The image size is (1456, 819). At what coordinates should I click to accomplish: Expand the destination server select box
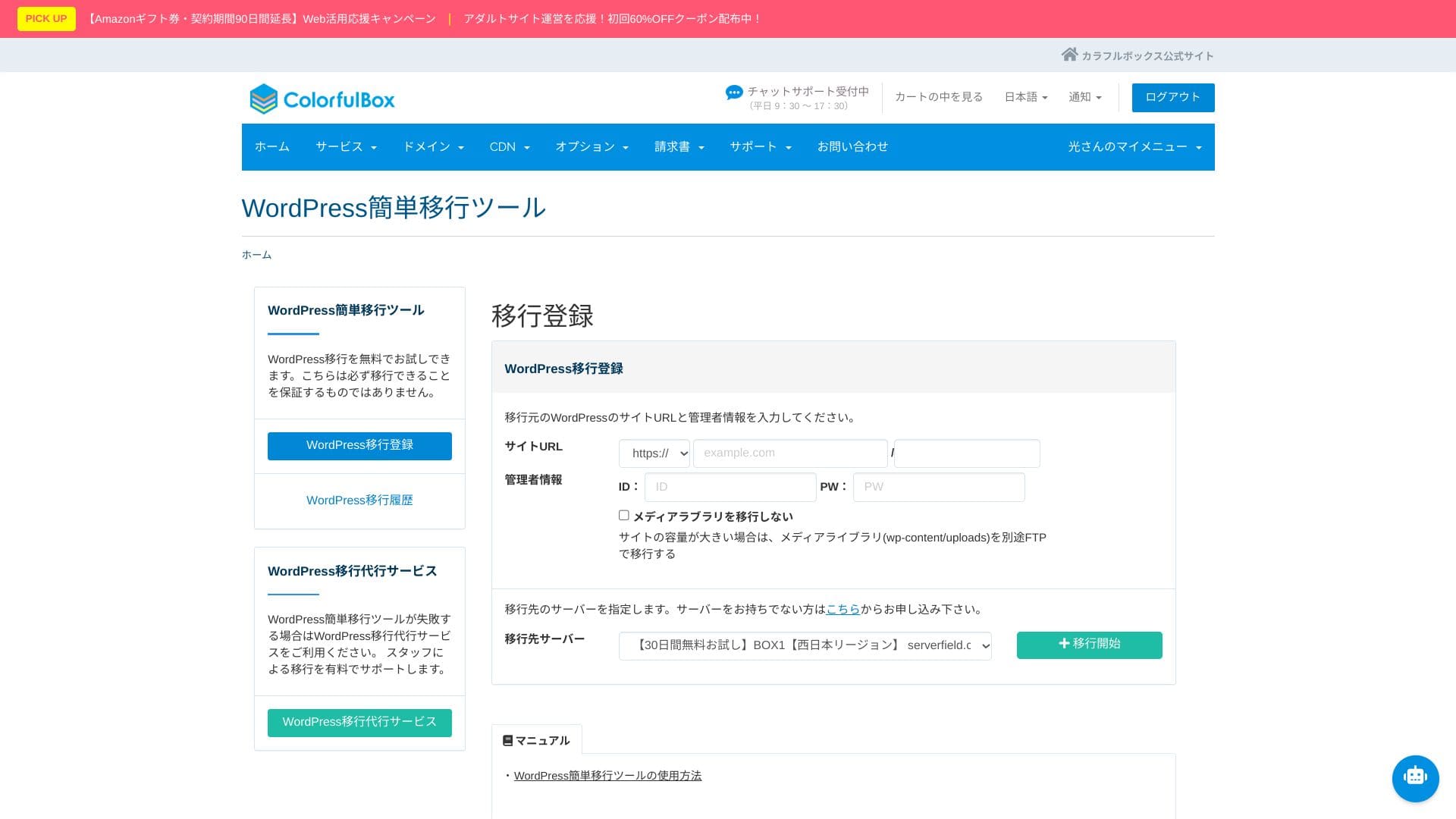tap(805, 645)
